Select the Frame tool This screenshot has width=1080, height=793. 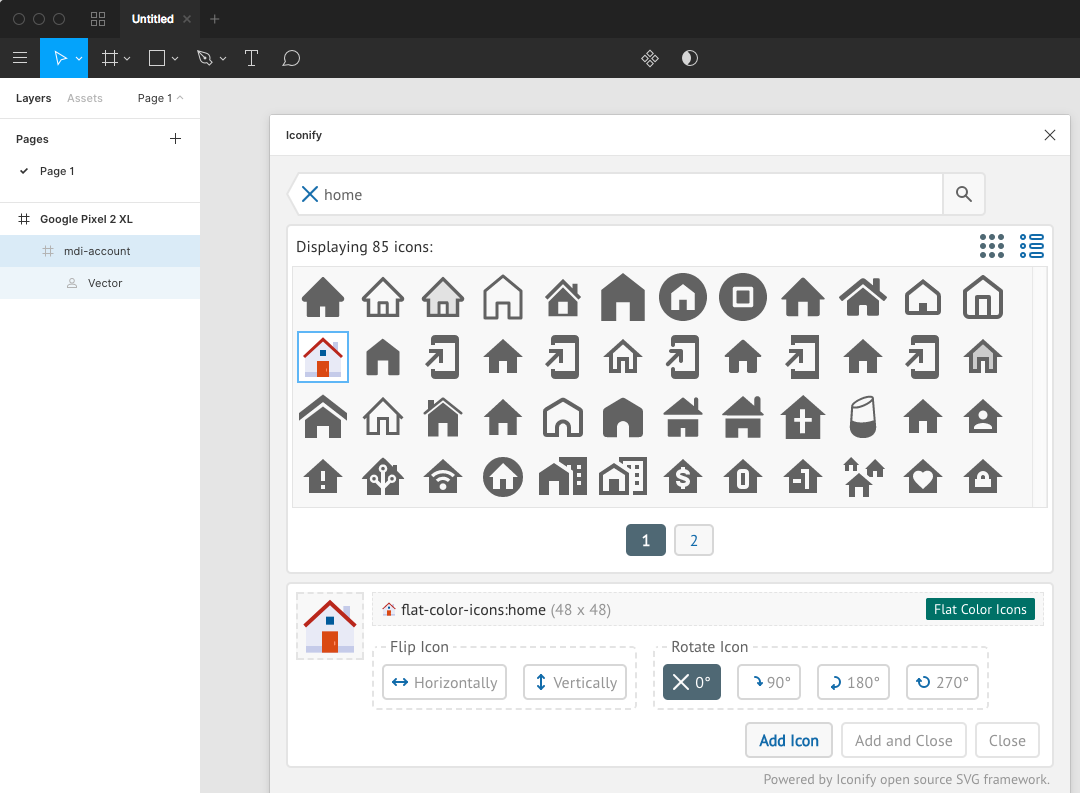tap(110, 58)
